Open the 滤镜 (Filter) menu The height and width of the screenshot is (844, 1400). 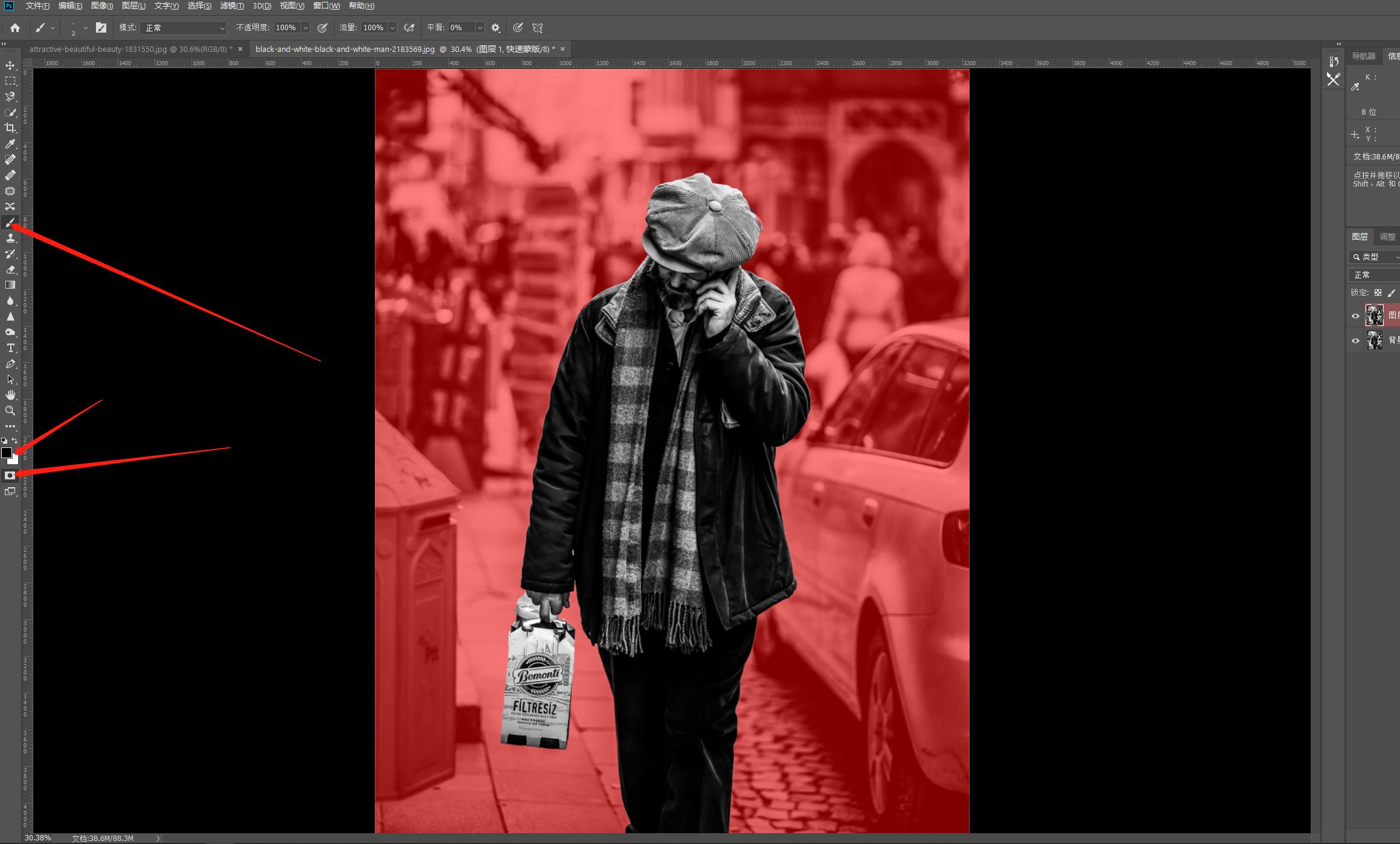[x=232, y=6]
